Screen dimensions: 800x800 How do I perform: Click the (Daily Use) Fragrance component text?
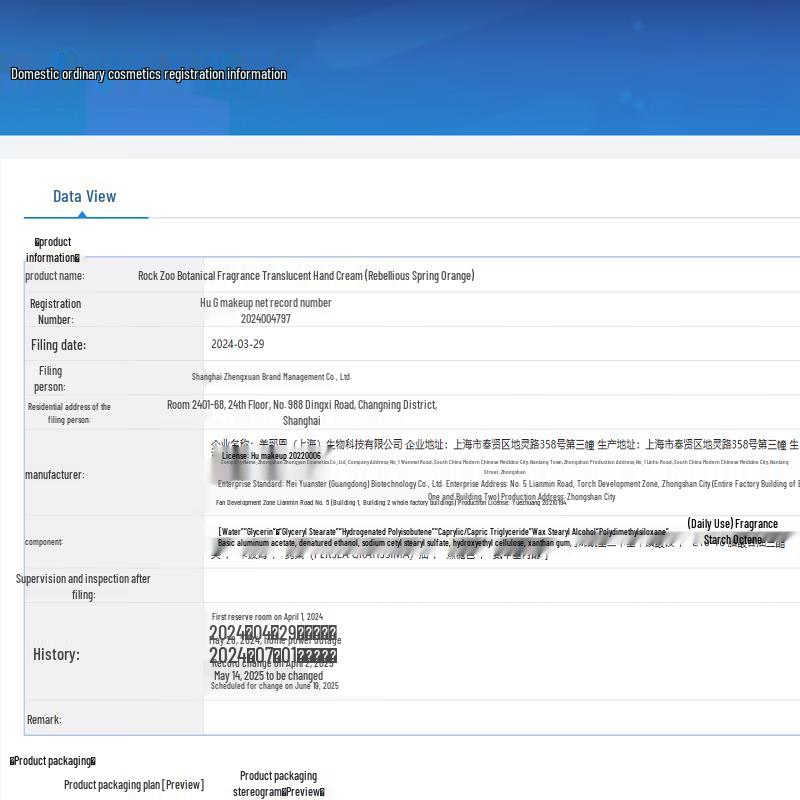732,524
